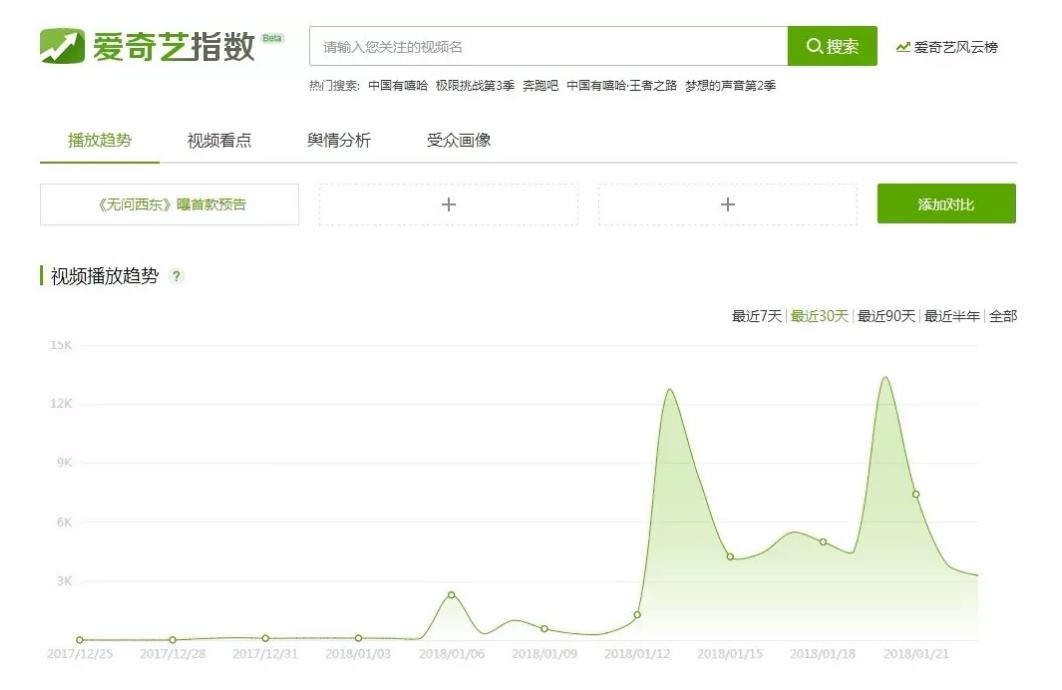Switch to the 舆情分析 tab
This screenshot has height=690, width=1062.
coord(339,140)
